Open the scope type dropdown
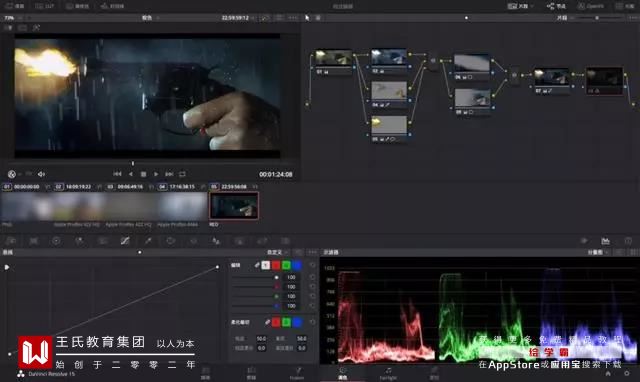 point(598,253)
